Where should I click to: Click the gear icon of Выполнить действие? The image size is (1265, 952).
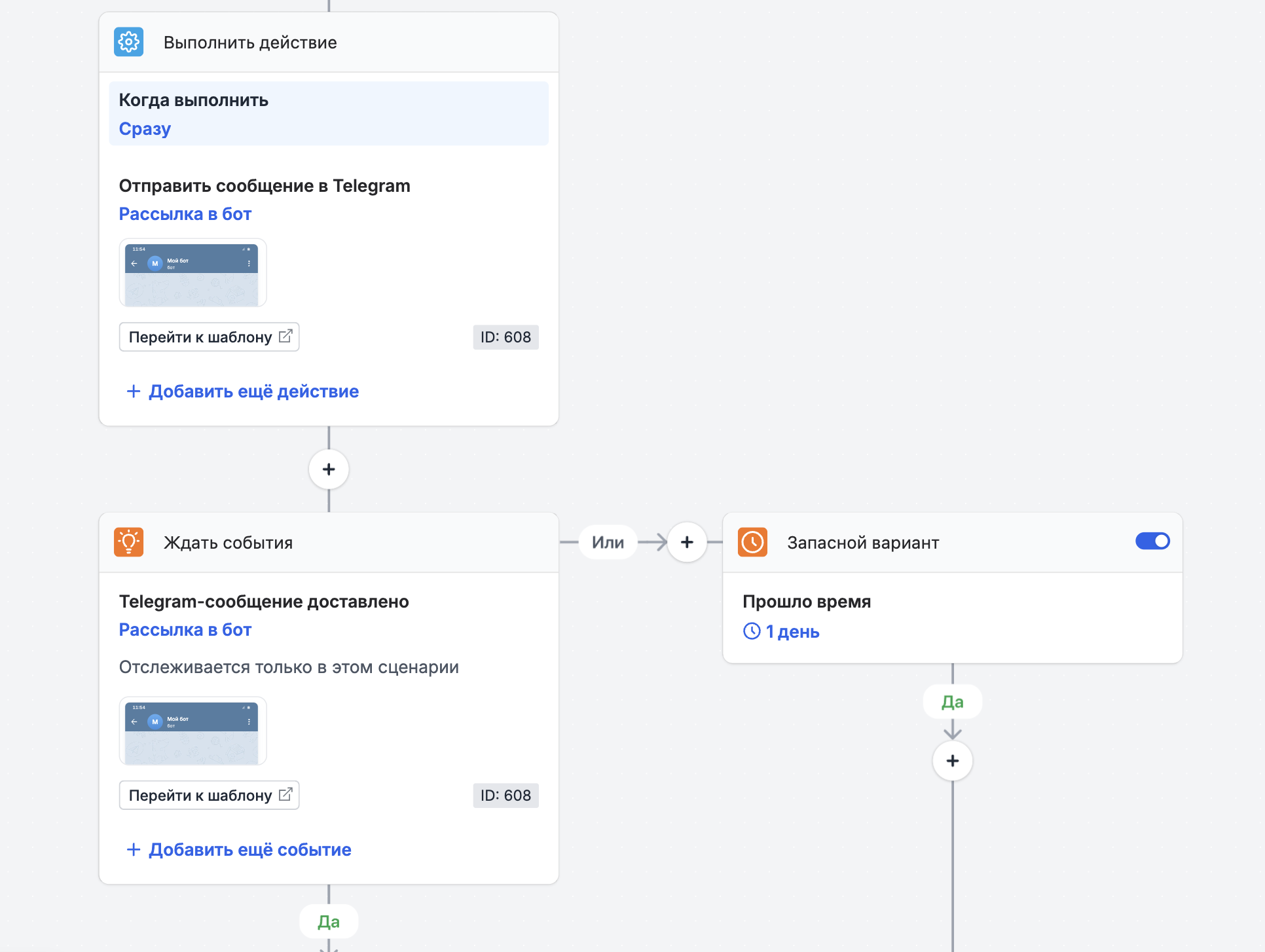click(x=128, y=42)
